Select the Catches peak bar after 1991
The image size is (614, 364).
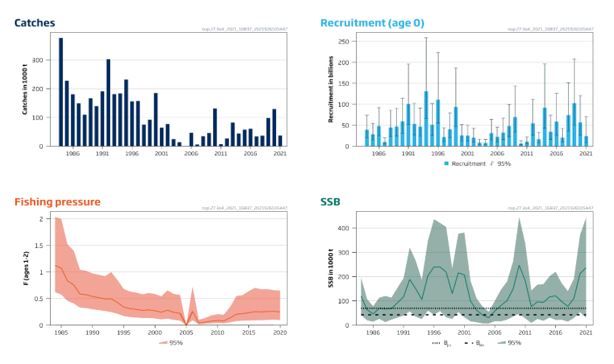(108, 103)
